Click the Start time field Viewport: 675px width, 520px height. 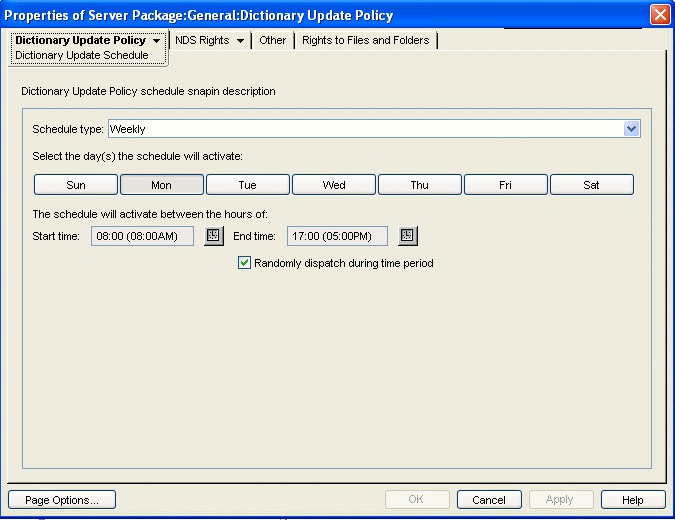pyautogui.click(x=142, y=236)
